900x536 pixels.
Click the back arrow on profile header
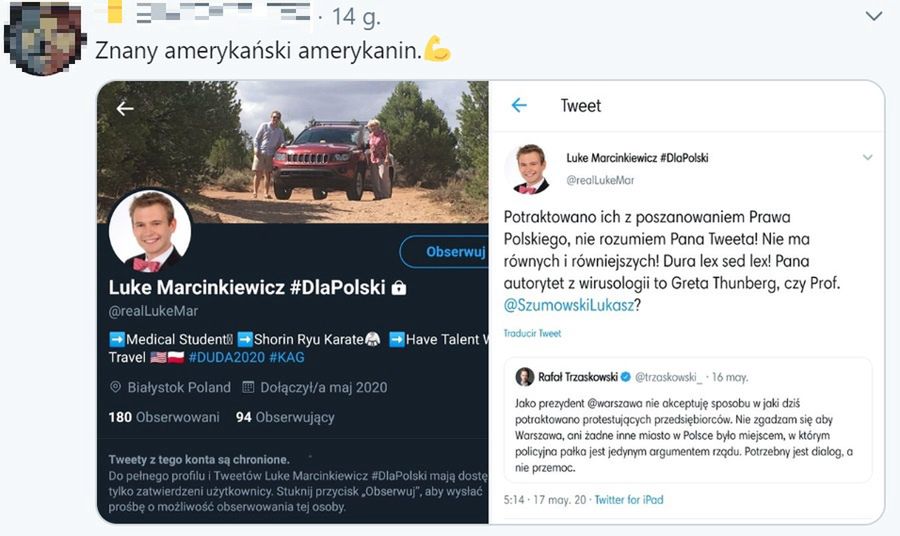coord(125,108)
